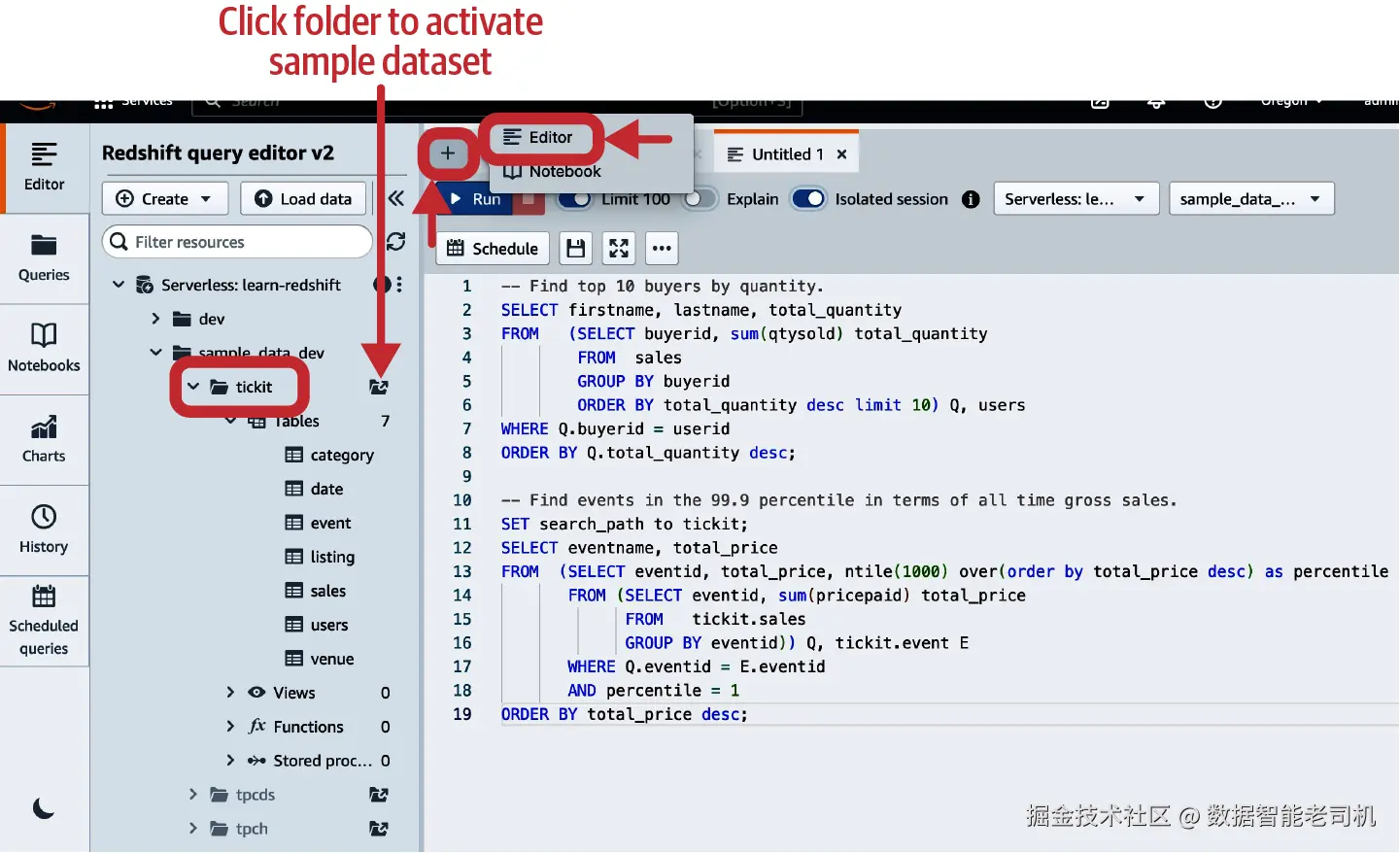1400x853 pixels.
Task: Collapse the tickit schema folder
Action: [x=193, y=387]
